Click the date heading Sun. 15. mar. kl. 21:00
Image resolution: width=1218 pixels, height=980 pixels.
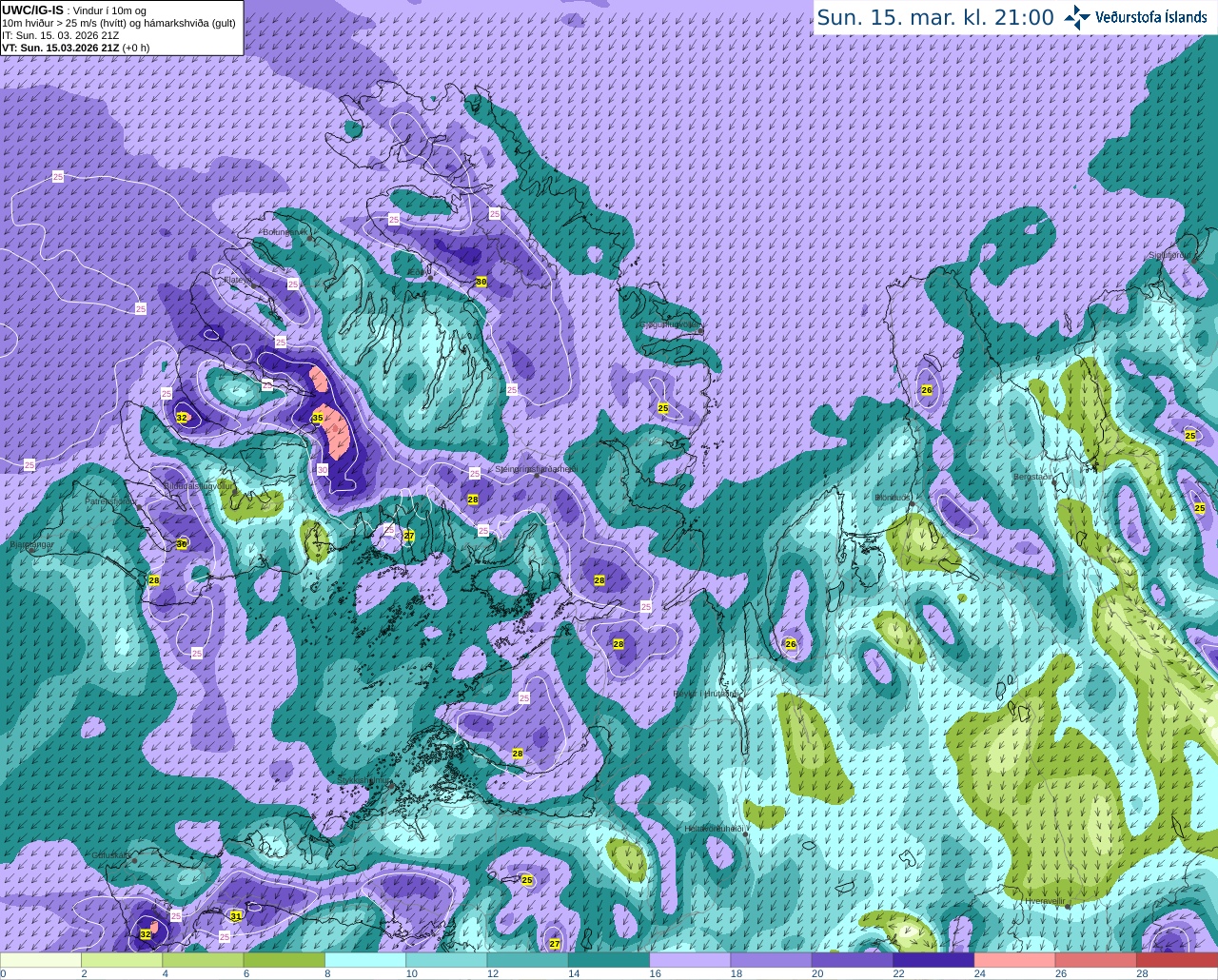[935, 17]
